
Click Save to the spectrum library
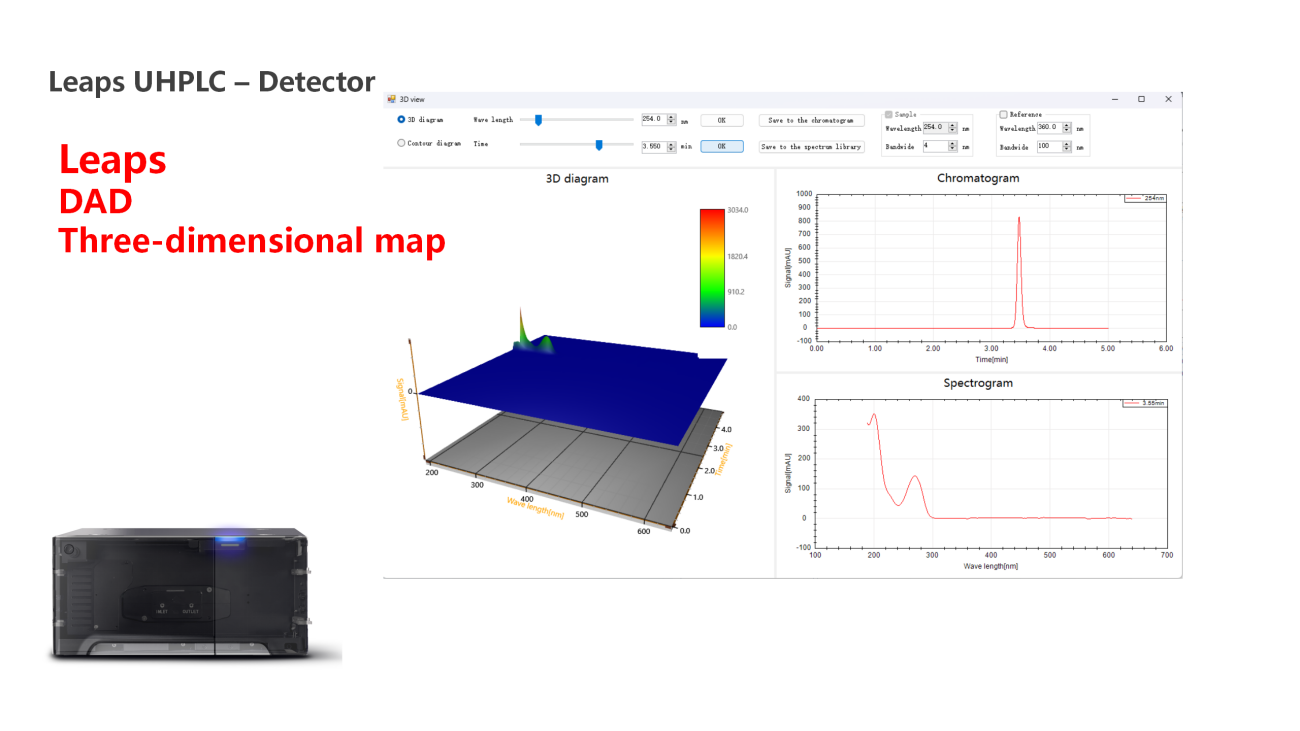tap(811, 147)
